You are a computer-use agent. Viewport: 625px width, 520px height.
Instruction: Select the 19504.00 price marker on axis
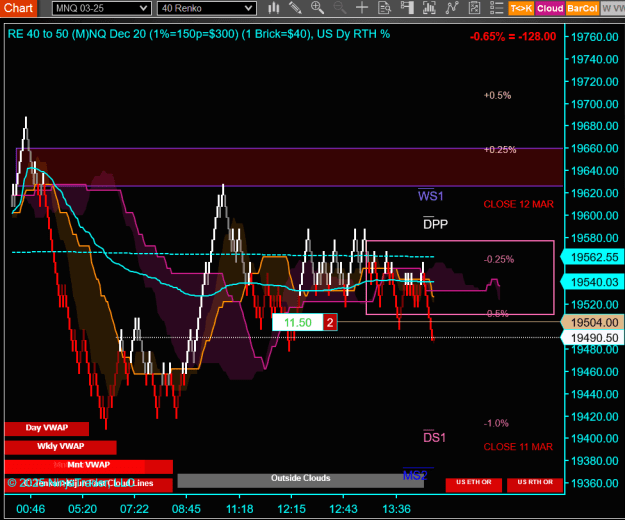click(594, 323)
